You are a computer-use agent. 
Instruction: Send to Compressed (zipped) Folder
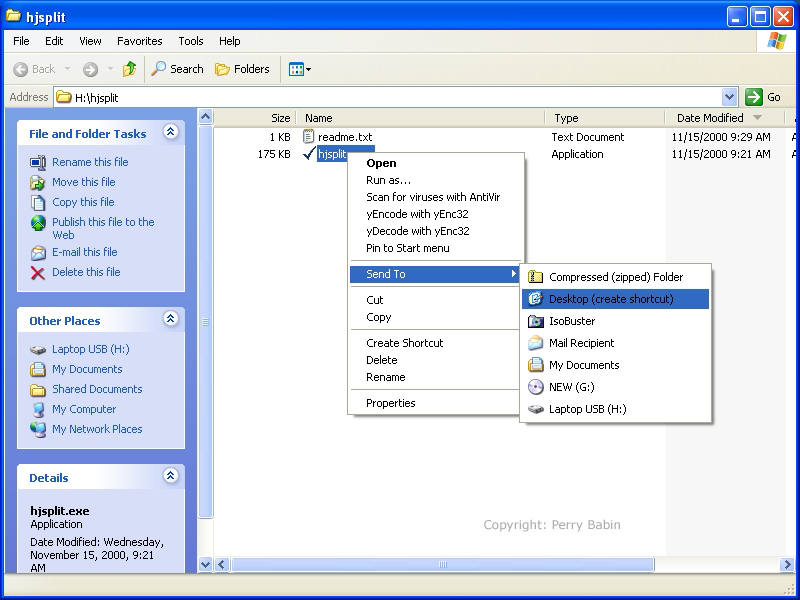615,277
